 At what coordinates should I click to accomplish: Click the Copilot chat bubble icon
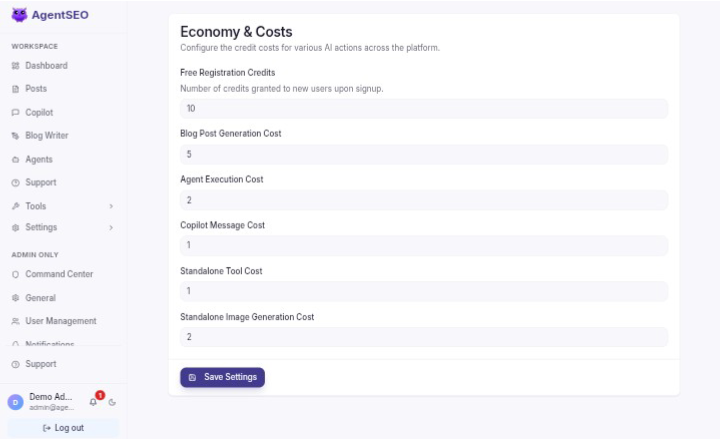click(16, 113)
